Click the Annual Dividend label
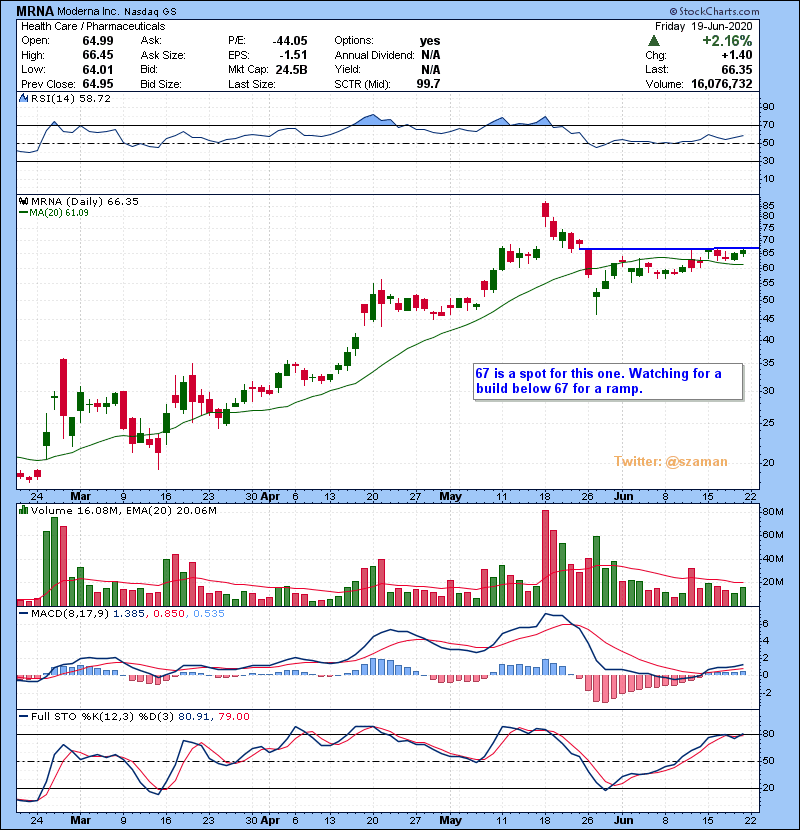 374,55
